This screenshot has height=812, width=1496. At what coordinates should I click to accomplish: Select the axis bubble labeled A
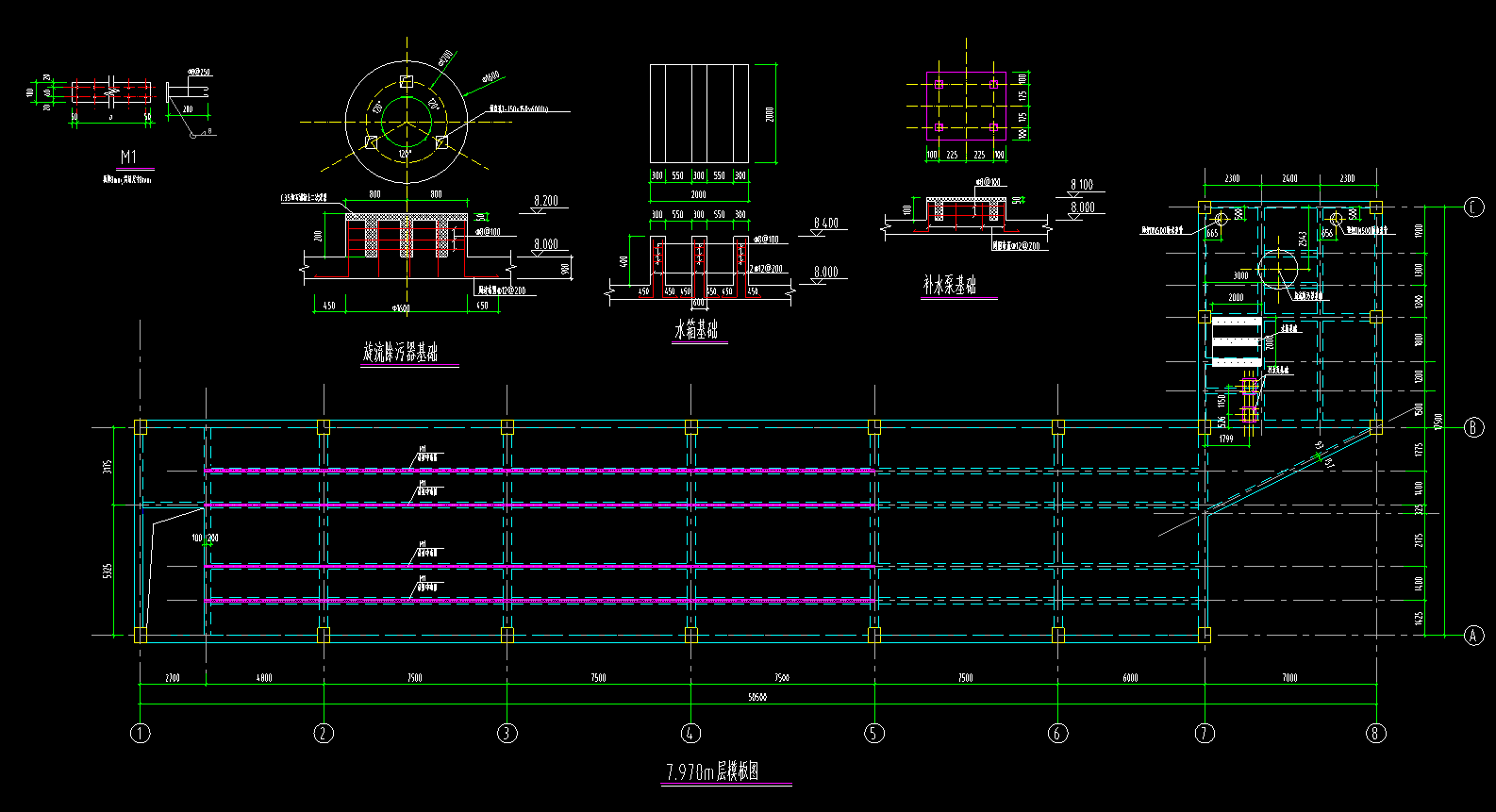(1474, 636)
